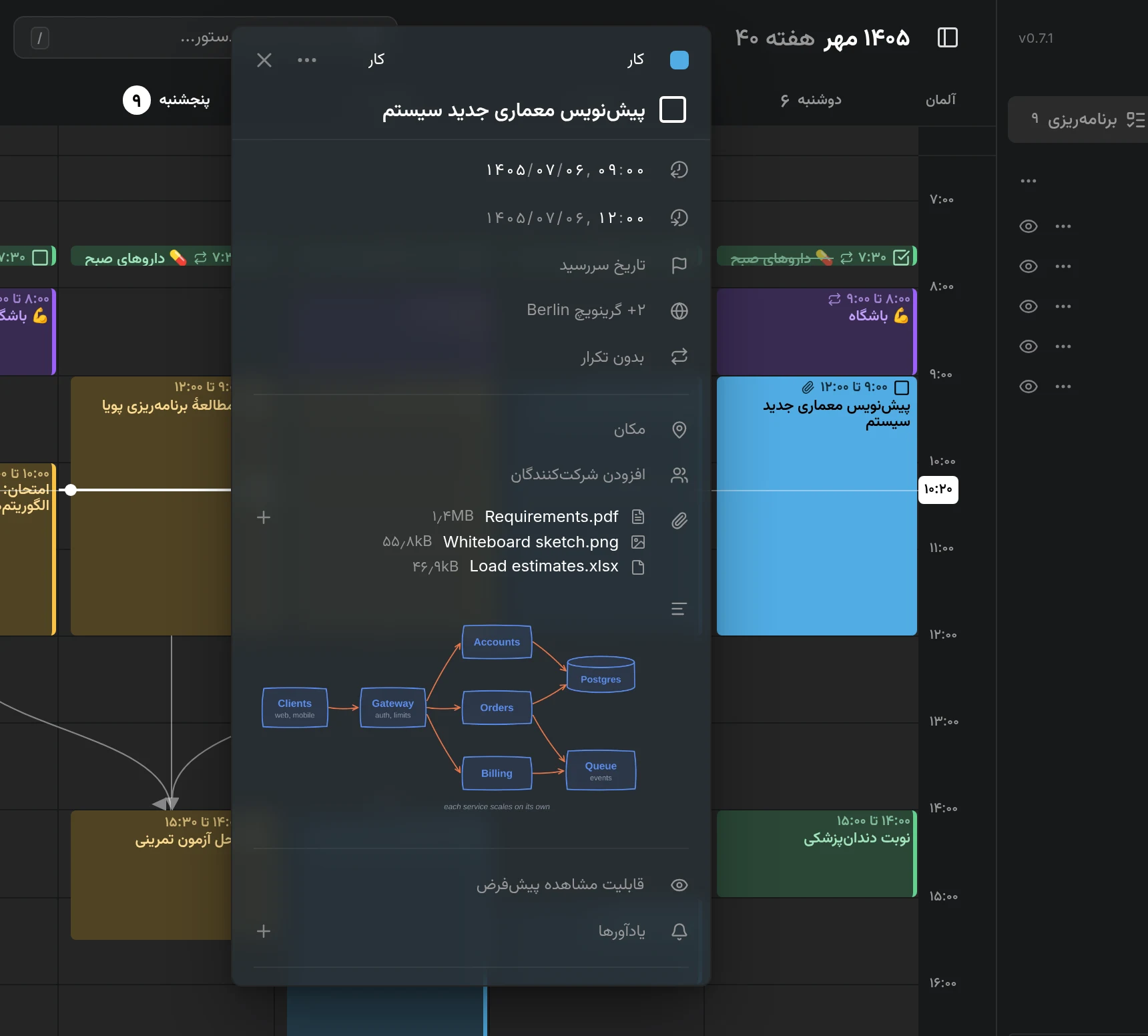Click افزودن شرکت‌کنندگان to add participants
Screen dimensions: 1148x1036
pos(578,475)
